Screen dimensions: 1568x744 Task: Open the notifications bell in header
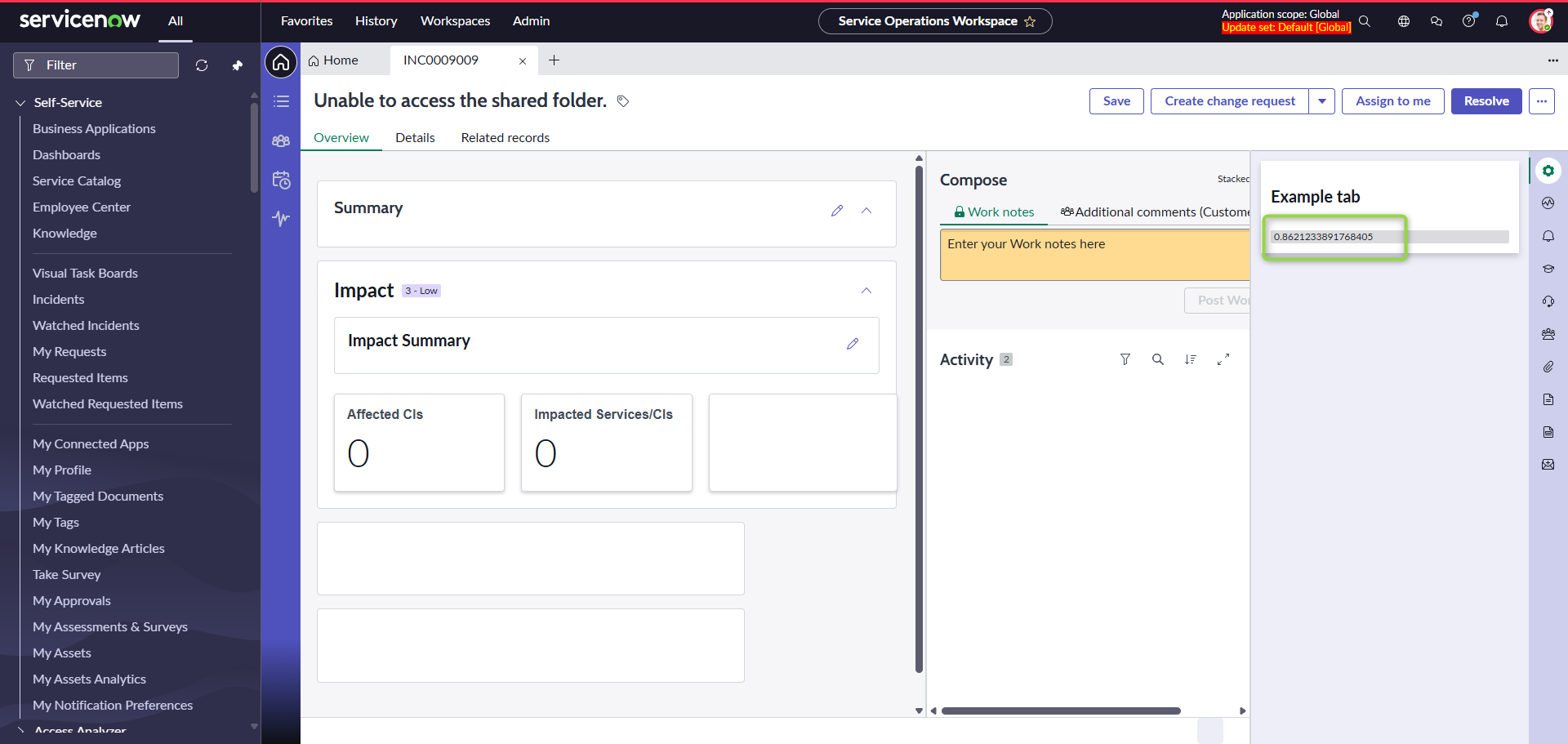tap(1501, 21)
